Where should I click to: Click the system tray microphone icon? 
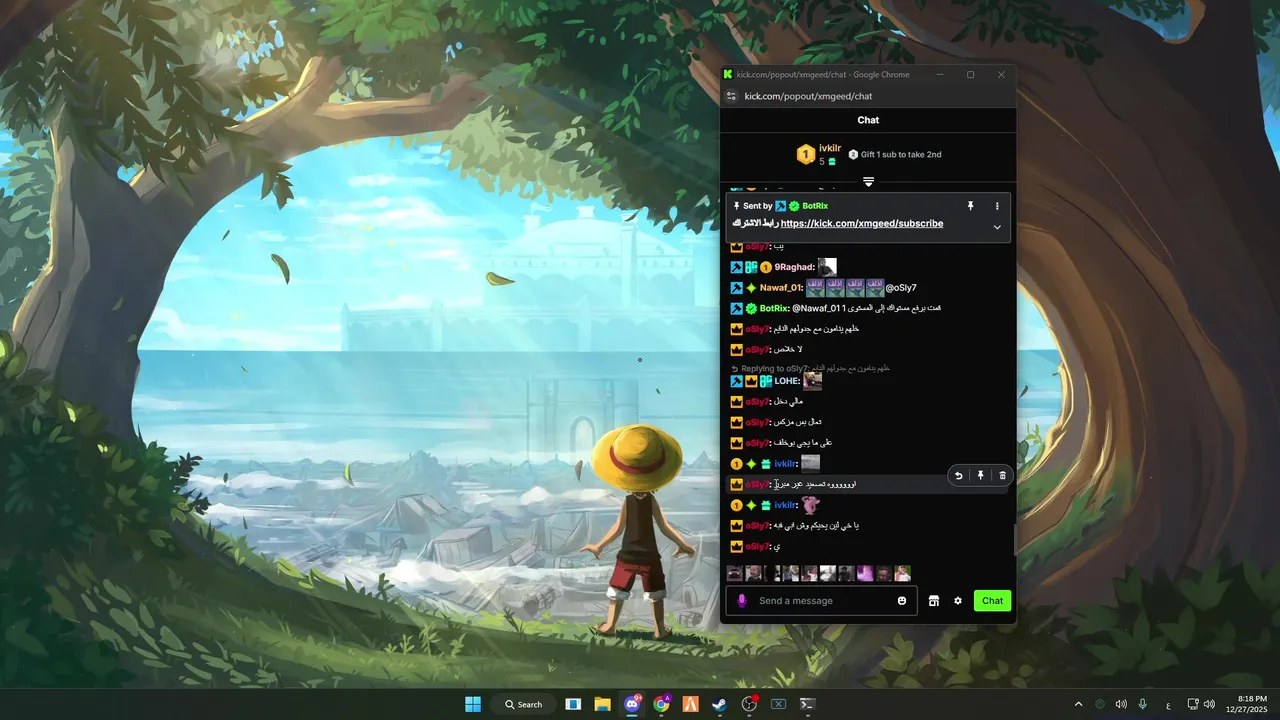click(1142, 704)
